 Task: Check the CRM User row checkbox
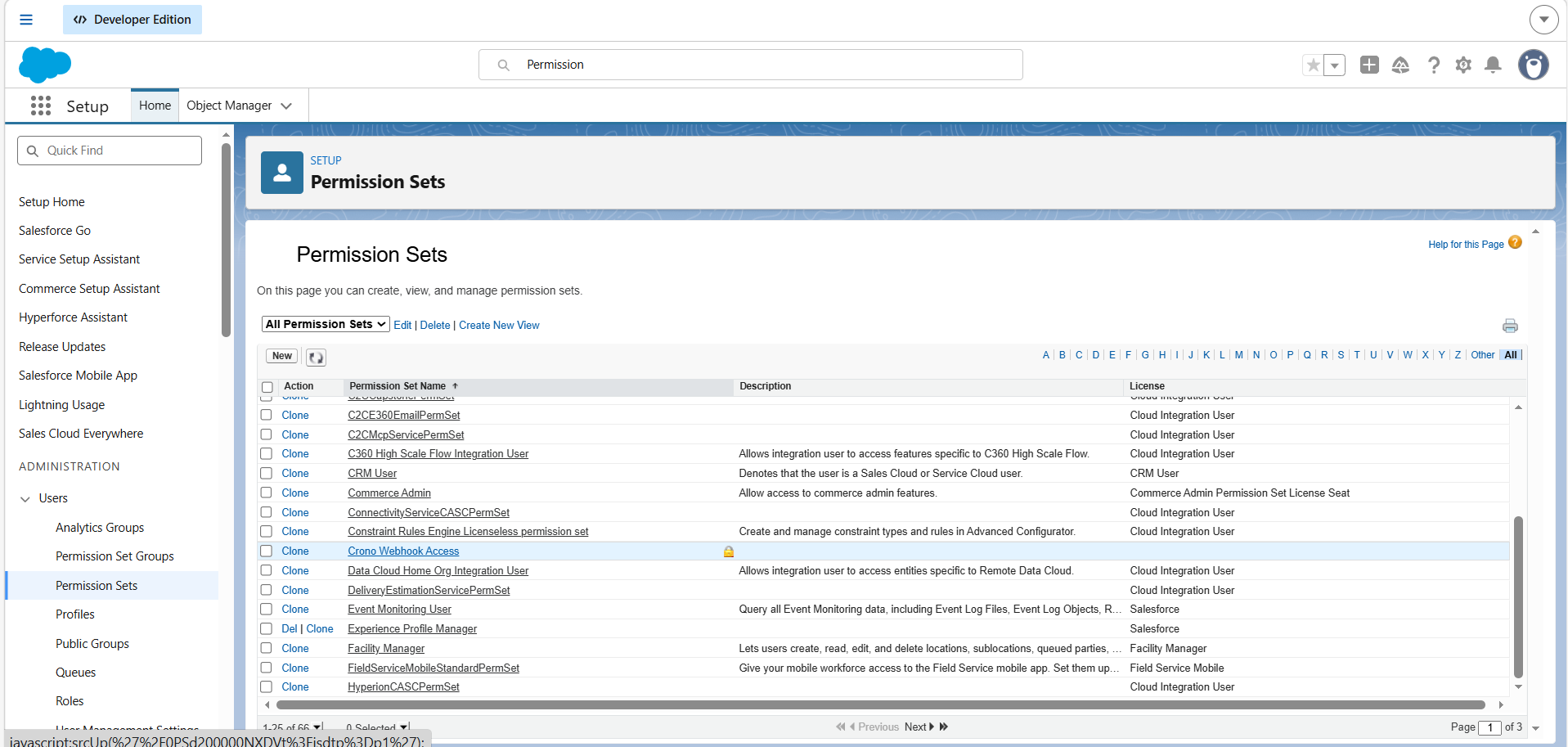pos(267,473)
